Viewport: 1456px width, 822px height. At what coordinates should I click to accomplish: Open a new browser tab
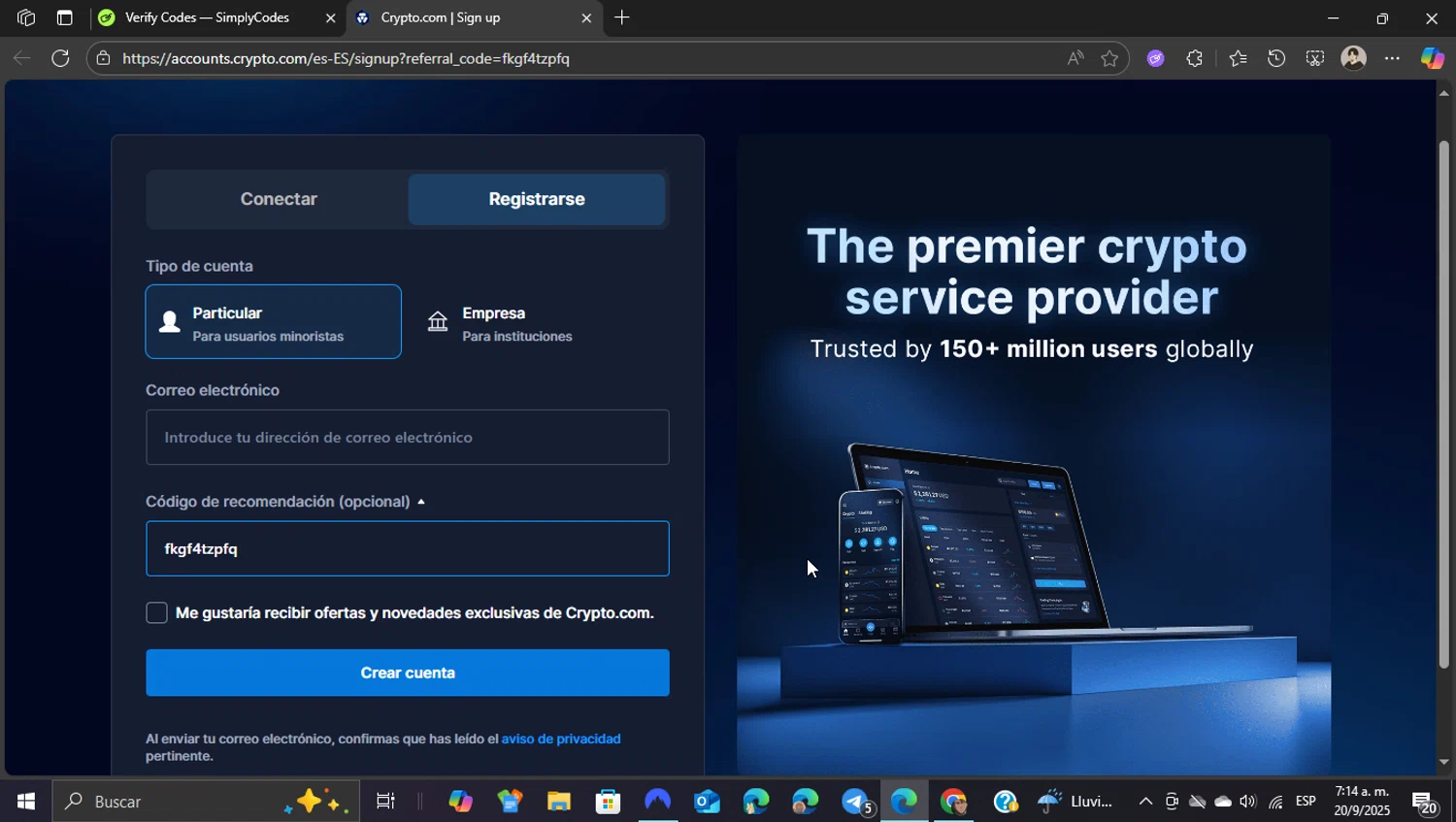click(622, 17)
